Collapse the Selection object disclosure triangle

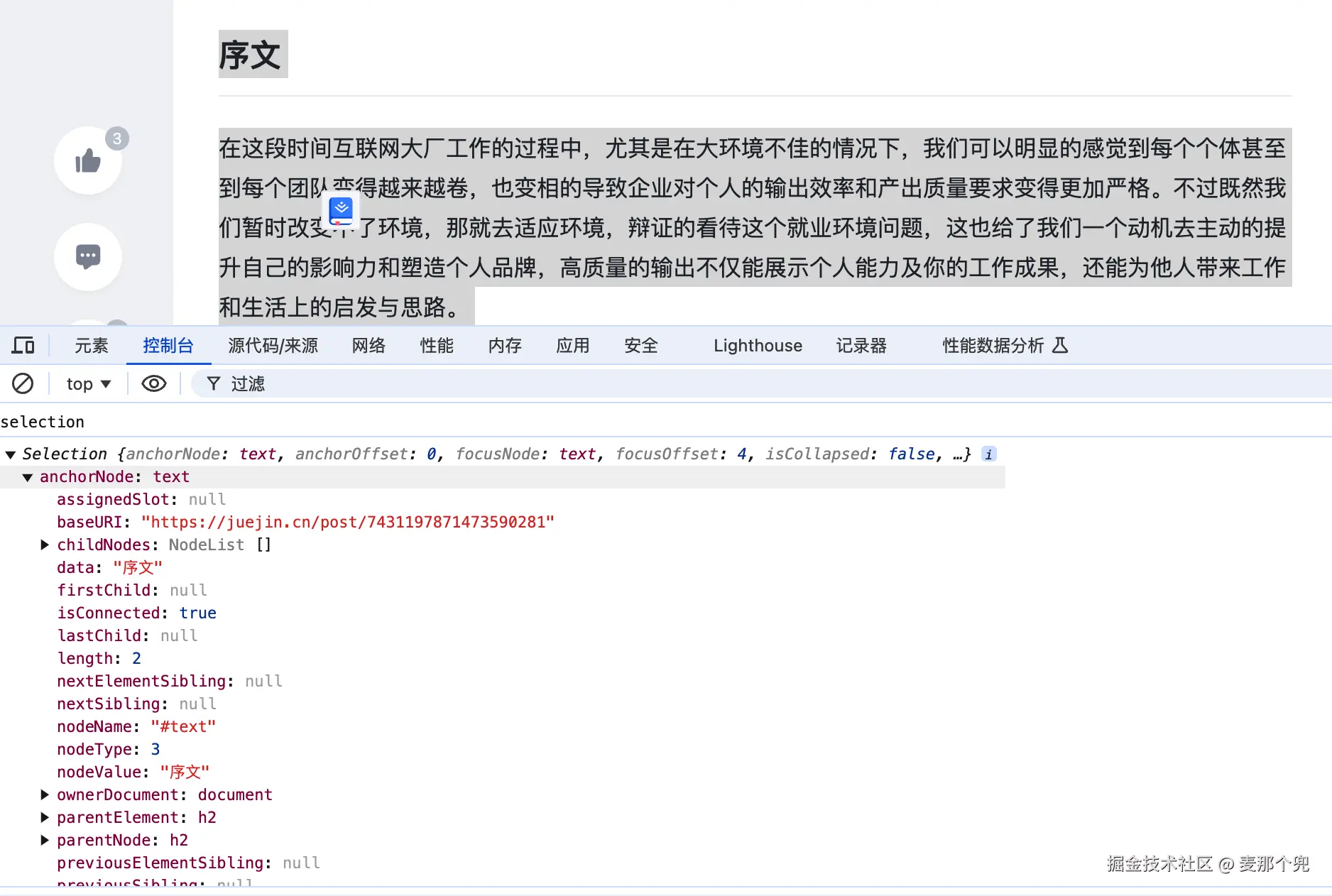coord(10,454)
